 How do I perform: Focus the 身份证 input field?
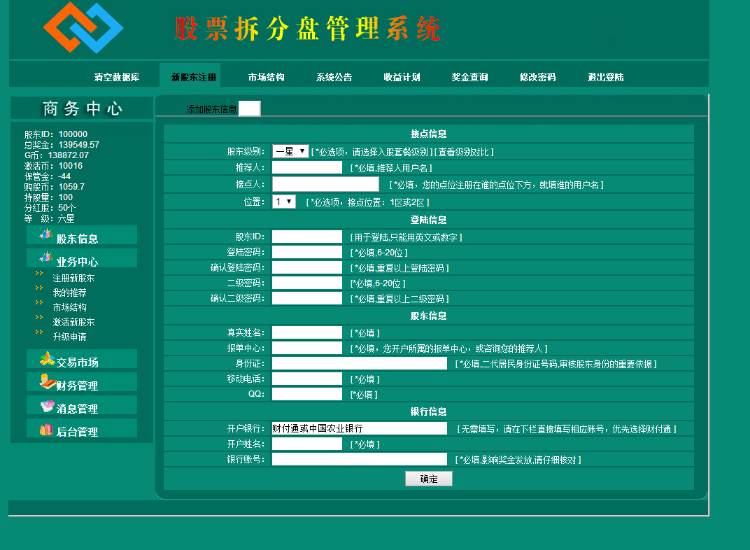[360, 363]
